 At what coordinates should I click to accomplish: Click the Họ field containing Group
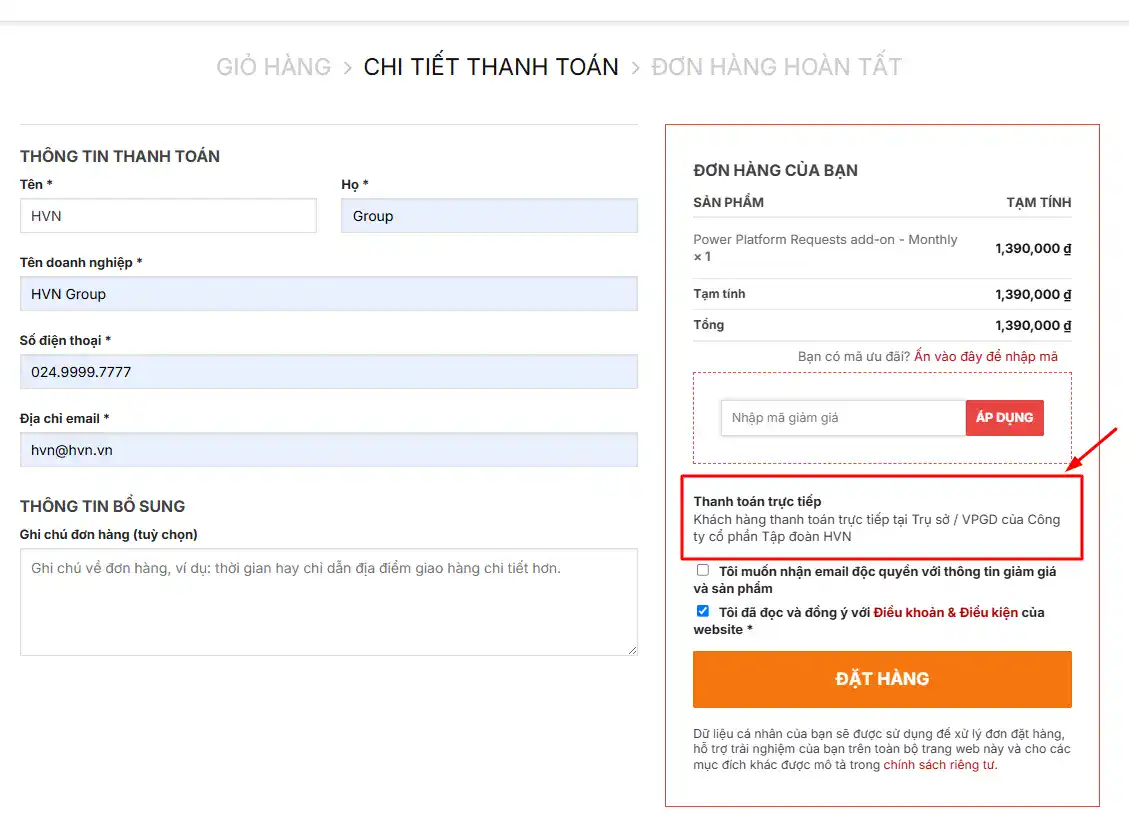tap(489, 216)
